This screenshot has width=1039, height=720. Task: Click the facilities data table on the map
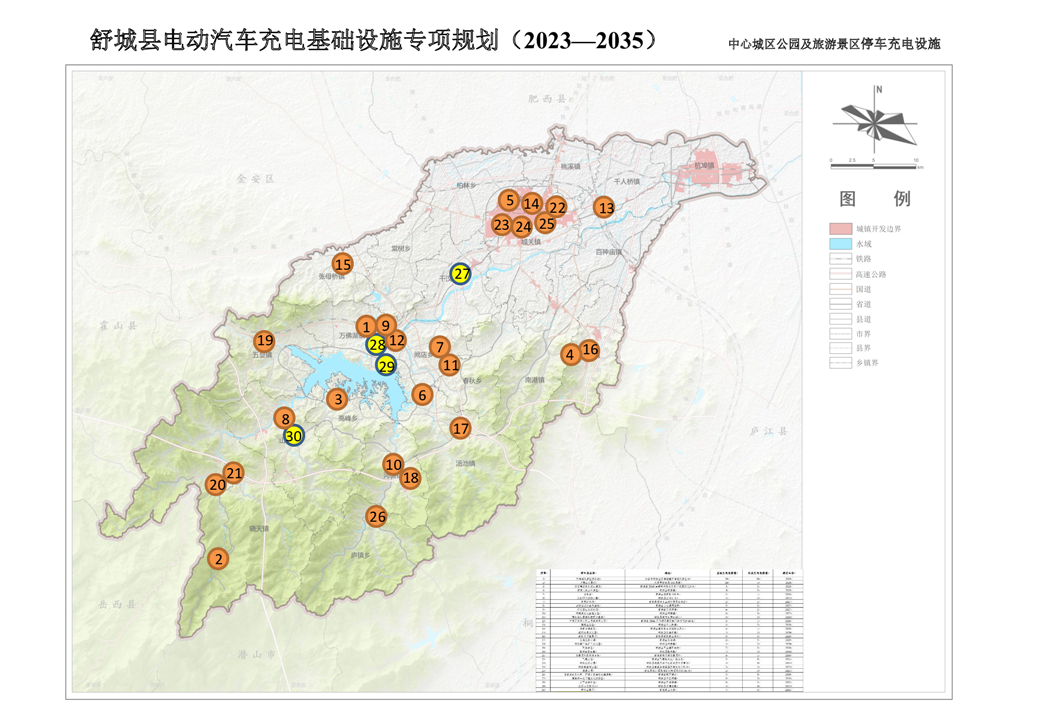coord(669,630)
